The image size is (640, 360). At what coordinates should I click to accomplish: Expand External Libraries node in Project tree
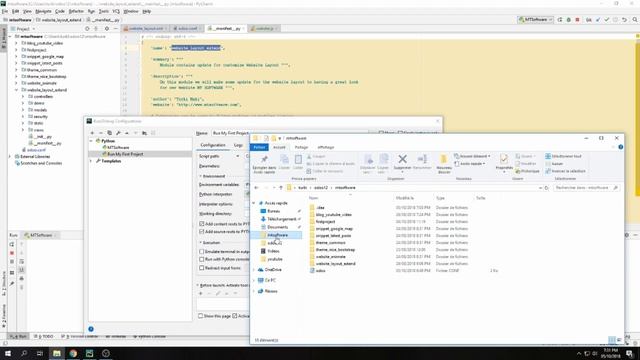click(10, 157)
